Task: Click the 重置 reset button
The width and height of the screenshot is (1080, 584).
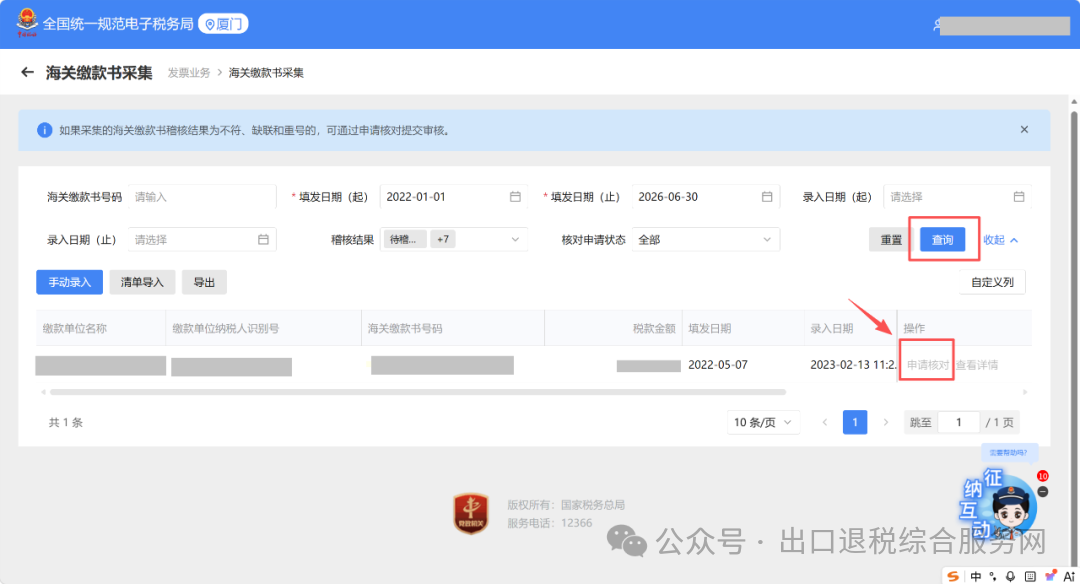Action: point(891,240)
